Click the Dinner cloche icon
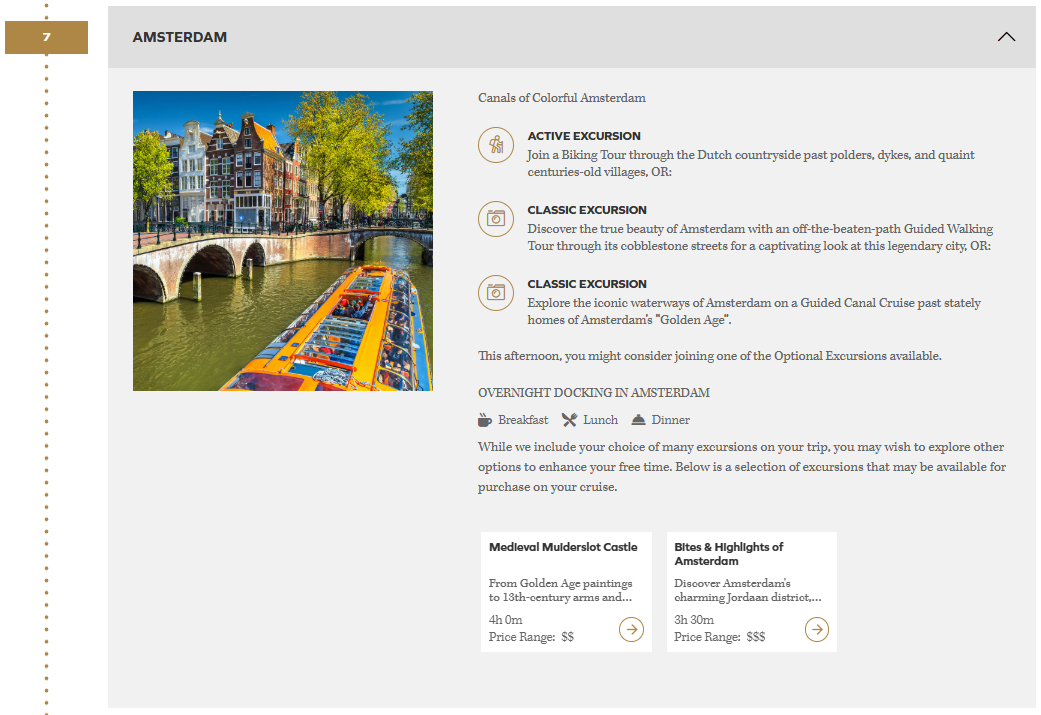Screen dimensions: 1041x715 638,420
